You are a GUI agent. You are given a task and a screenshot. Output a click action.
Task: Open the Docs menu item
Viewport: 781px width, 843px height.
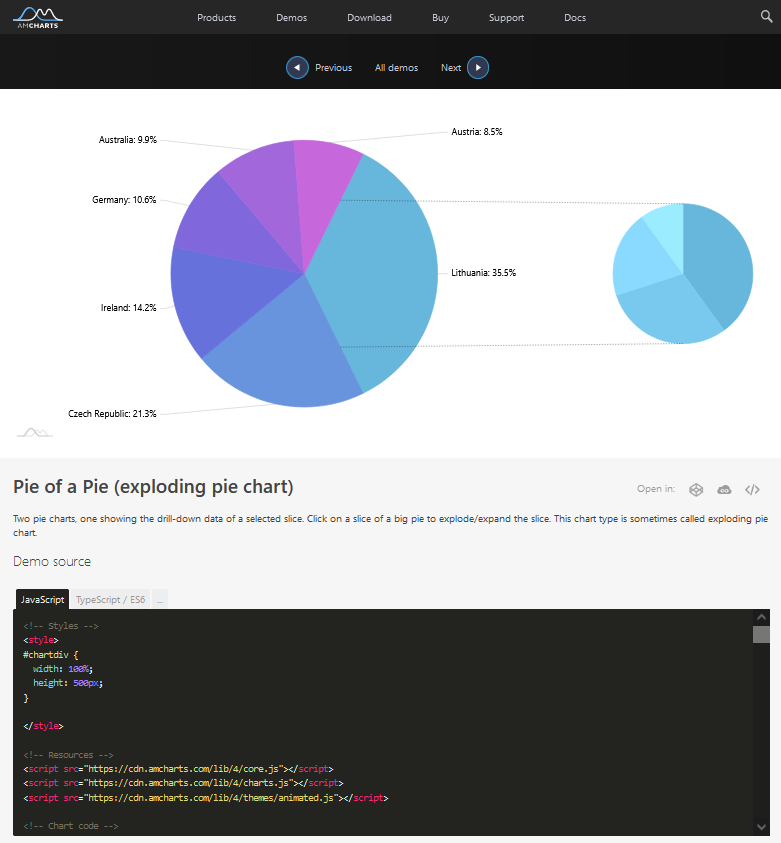[x=575, y=18]
